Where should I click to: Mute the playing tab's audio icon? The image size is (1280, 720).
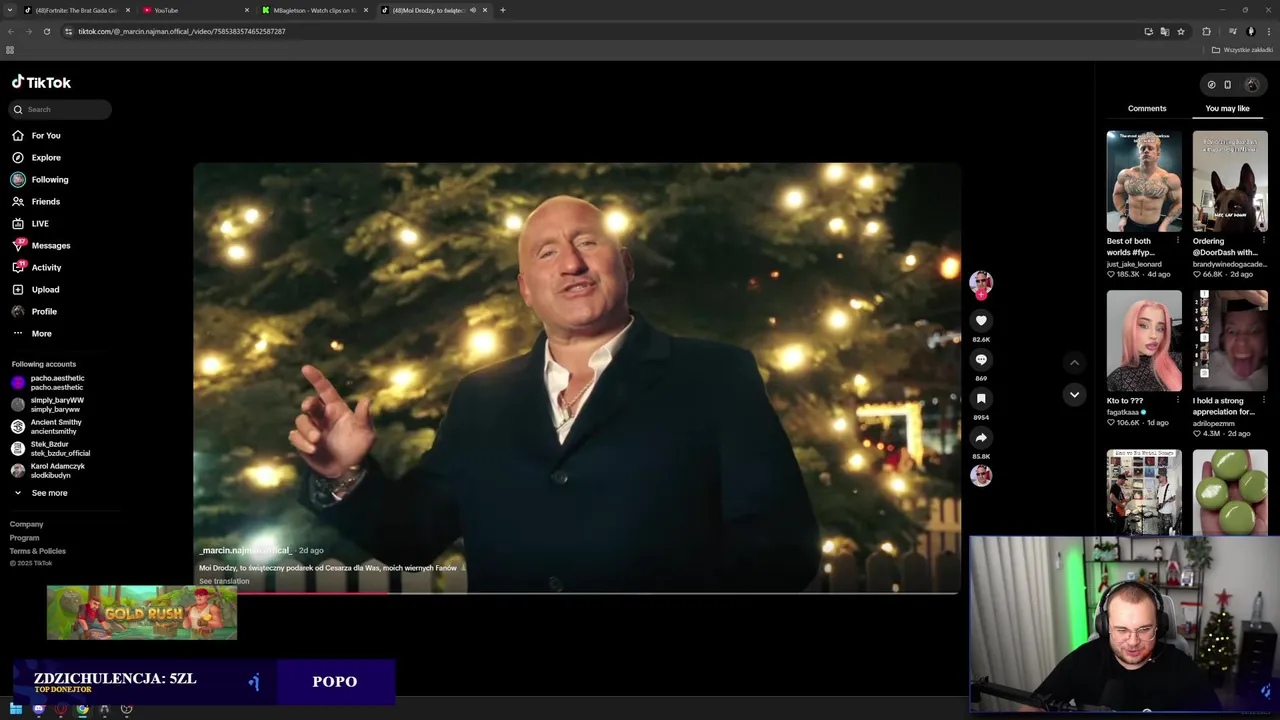pos(473,10)
